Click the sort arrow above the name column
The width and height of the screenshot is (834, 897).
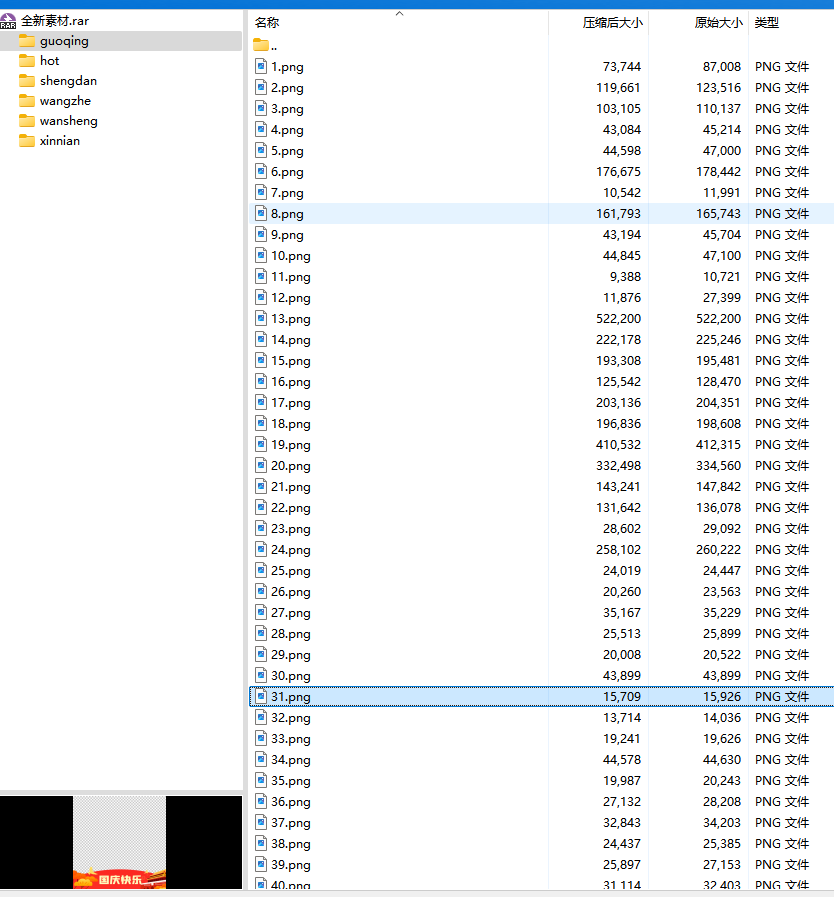(399, 14)
